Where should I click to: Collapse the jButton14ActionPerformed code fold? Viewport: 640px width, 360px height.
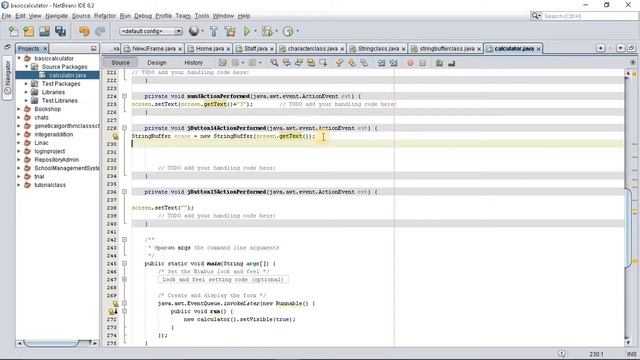tap(124, 128)
